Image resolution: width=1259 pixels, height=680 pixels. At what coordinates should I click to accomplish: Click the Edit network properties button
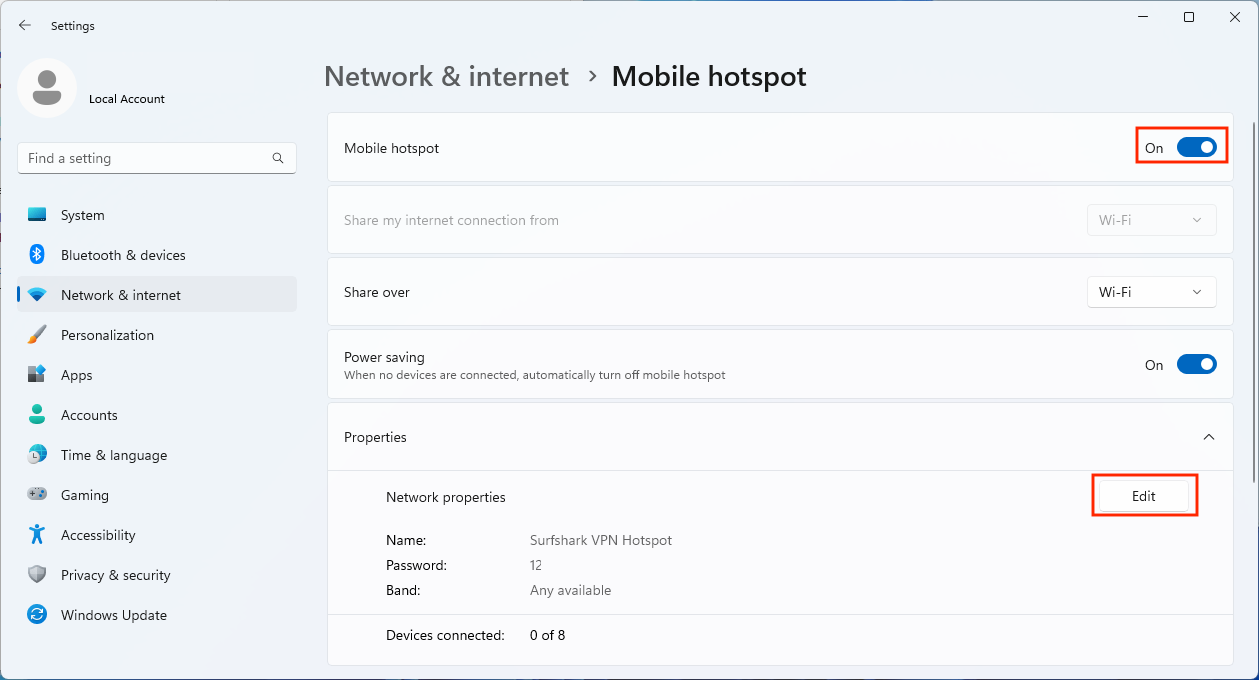click(x=1144, y=496)
